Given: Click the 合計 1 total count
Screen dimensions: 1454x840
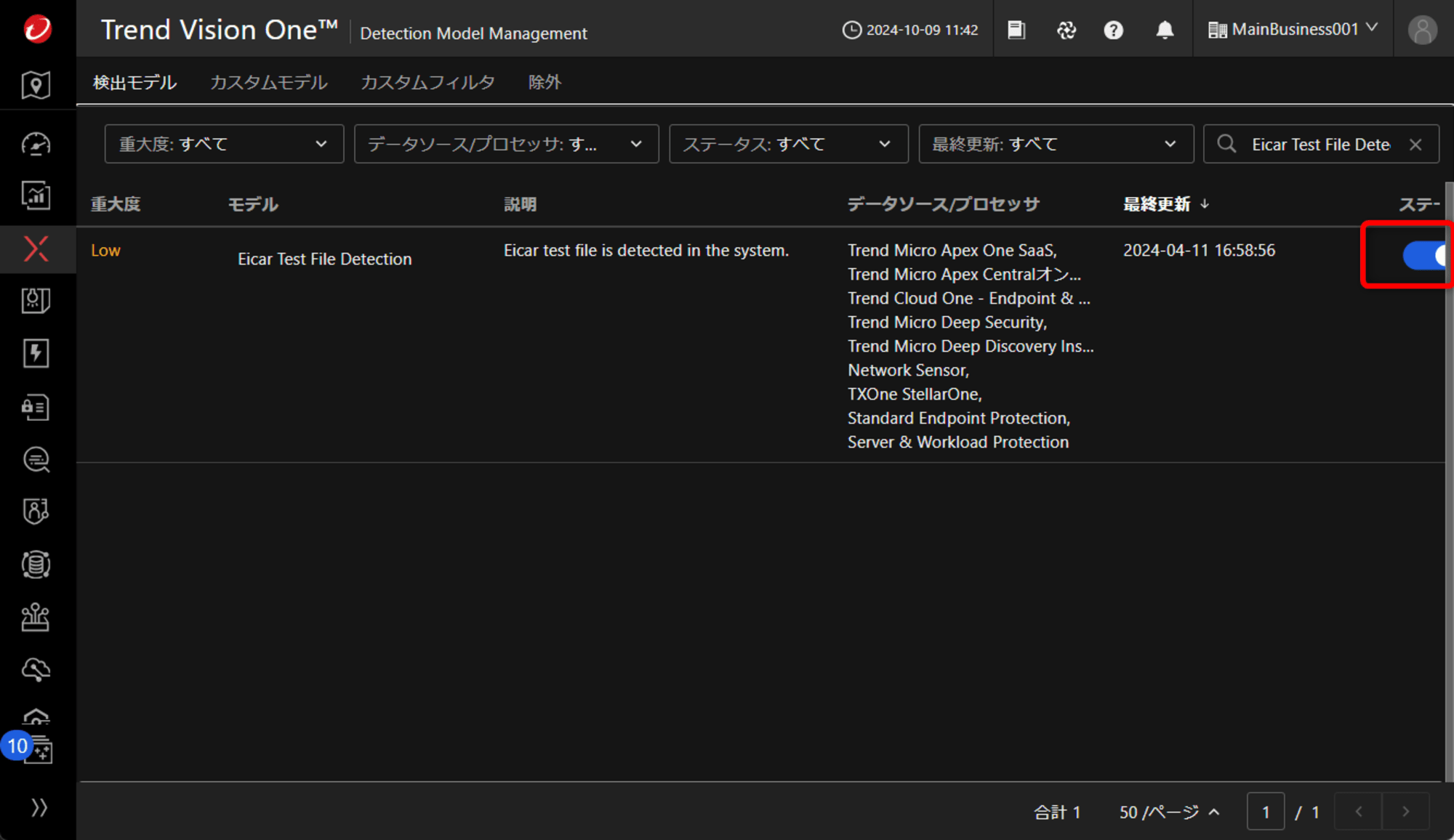Looking at the screenshot, I should (x=1057, y=812).
